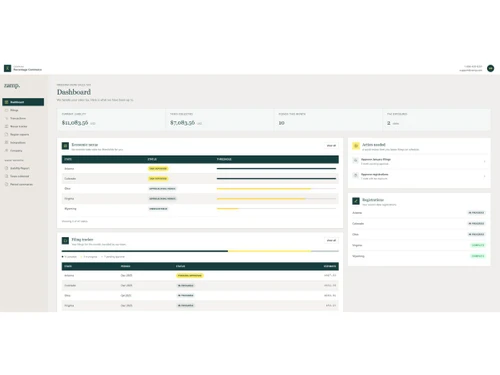500x375 pixels.
Task: Select the Colorado row in Economic nexus
Action: (200, 179)
